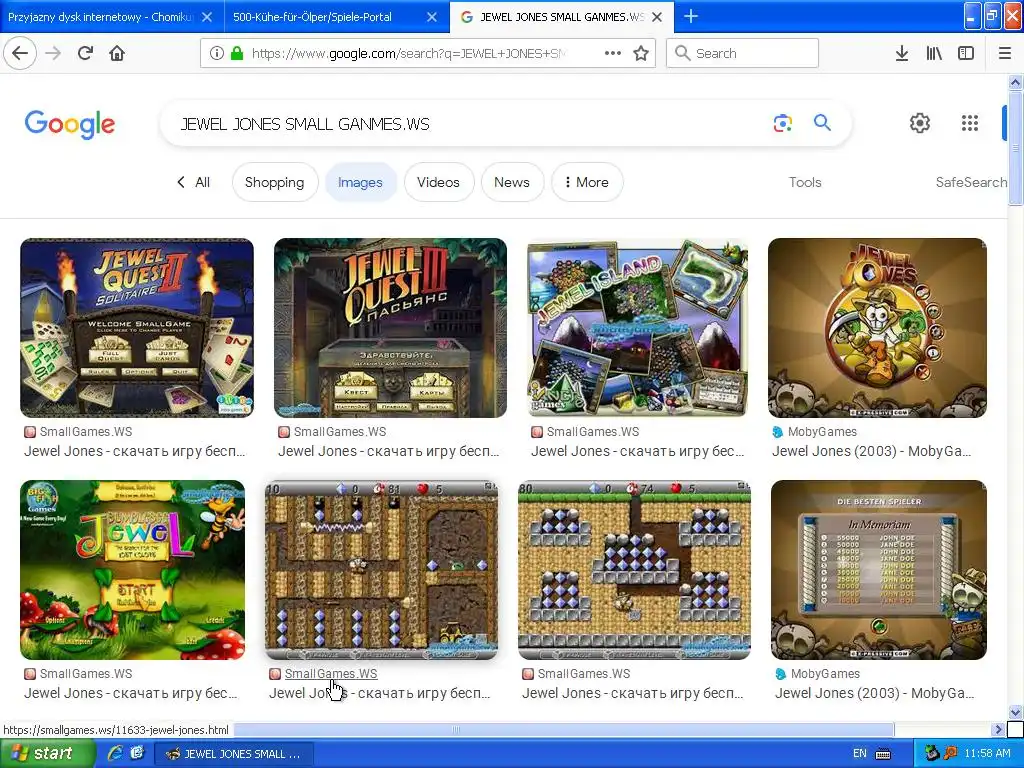
Task: Expand the More filters dropdown
Action: click(x=586, y=182)
